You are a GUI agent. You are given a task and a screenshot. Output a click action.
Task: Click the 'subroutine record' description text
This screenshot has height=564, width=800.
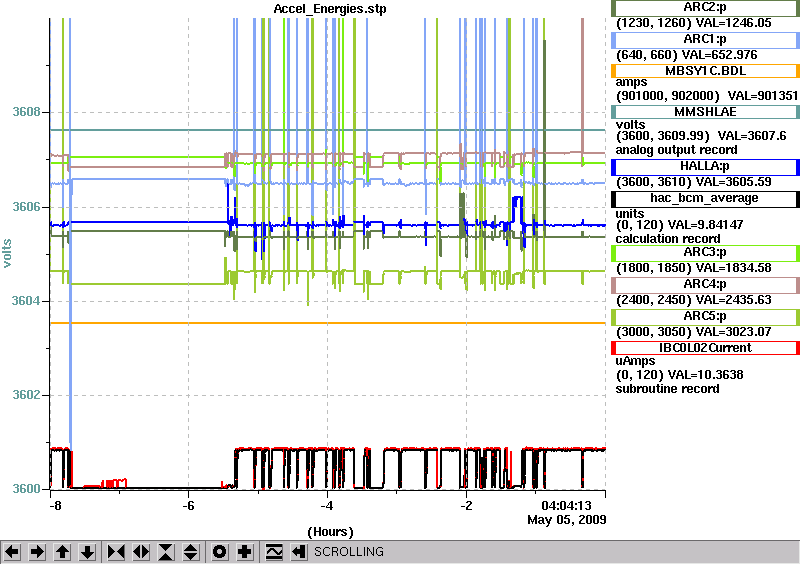click(667, 389)
